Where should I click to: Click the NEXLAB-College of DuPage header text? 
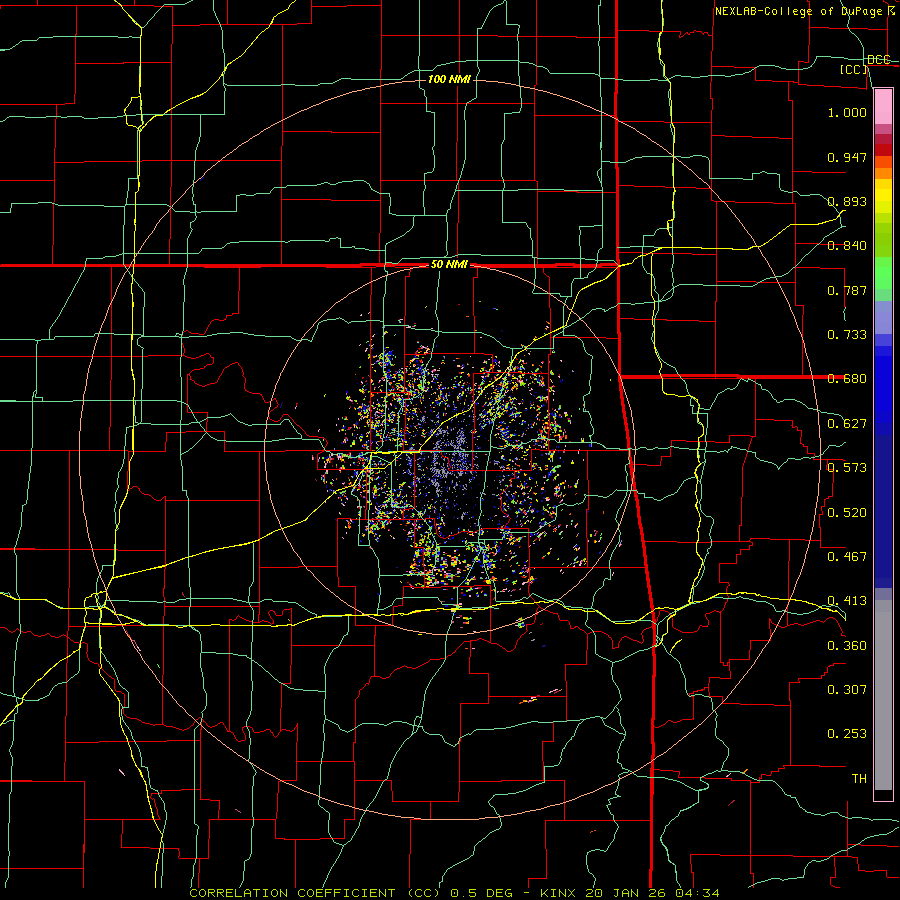[798, 11]
